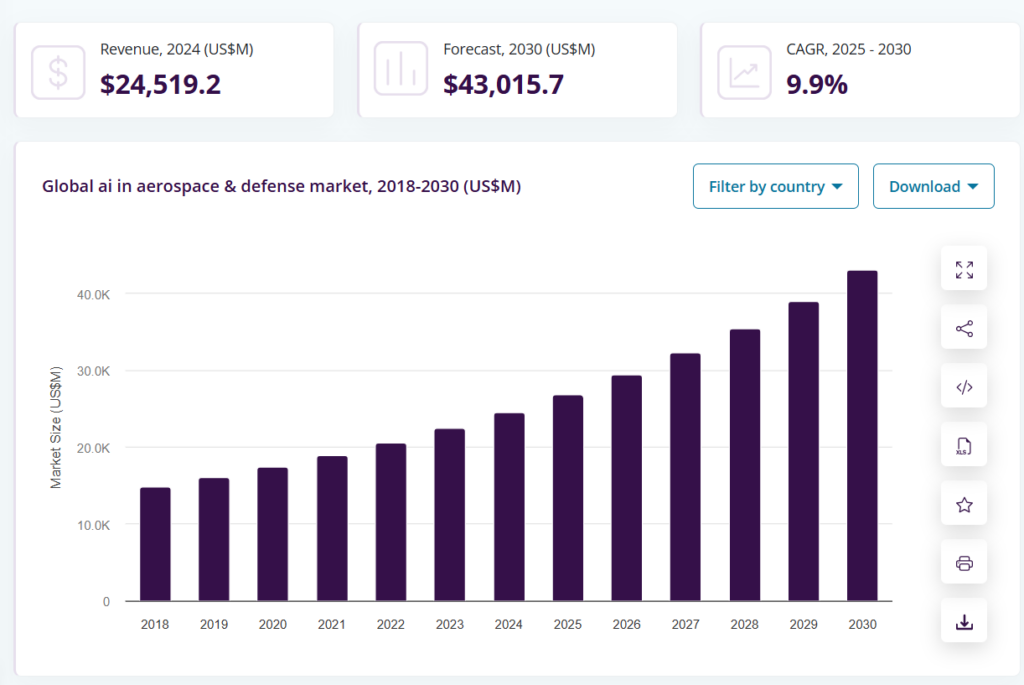Screen dimensions: 1024x685
Task: Click the dollar sign revenue icon
Action: tap(58, 71)
